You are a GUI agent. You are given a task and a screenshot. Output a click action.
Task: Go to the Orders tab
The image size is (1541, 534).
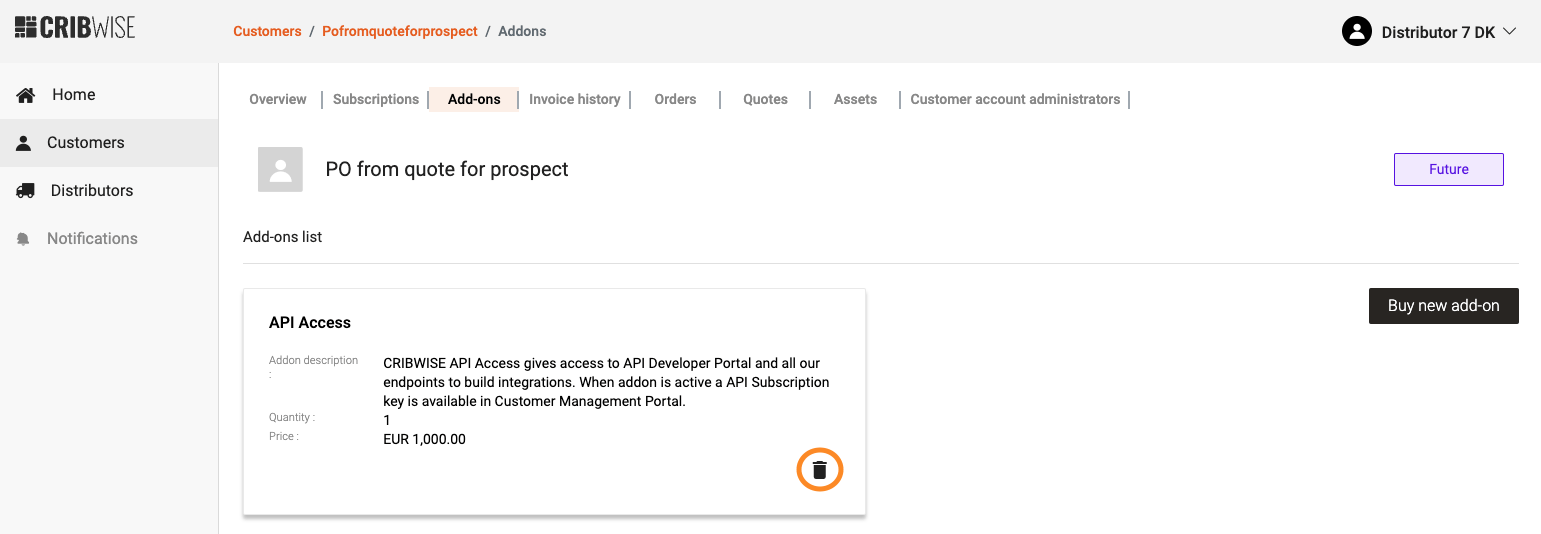click(x=675, y=99)
